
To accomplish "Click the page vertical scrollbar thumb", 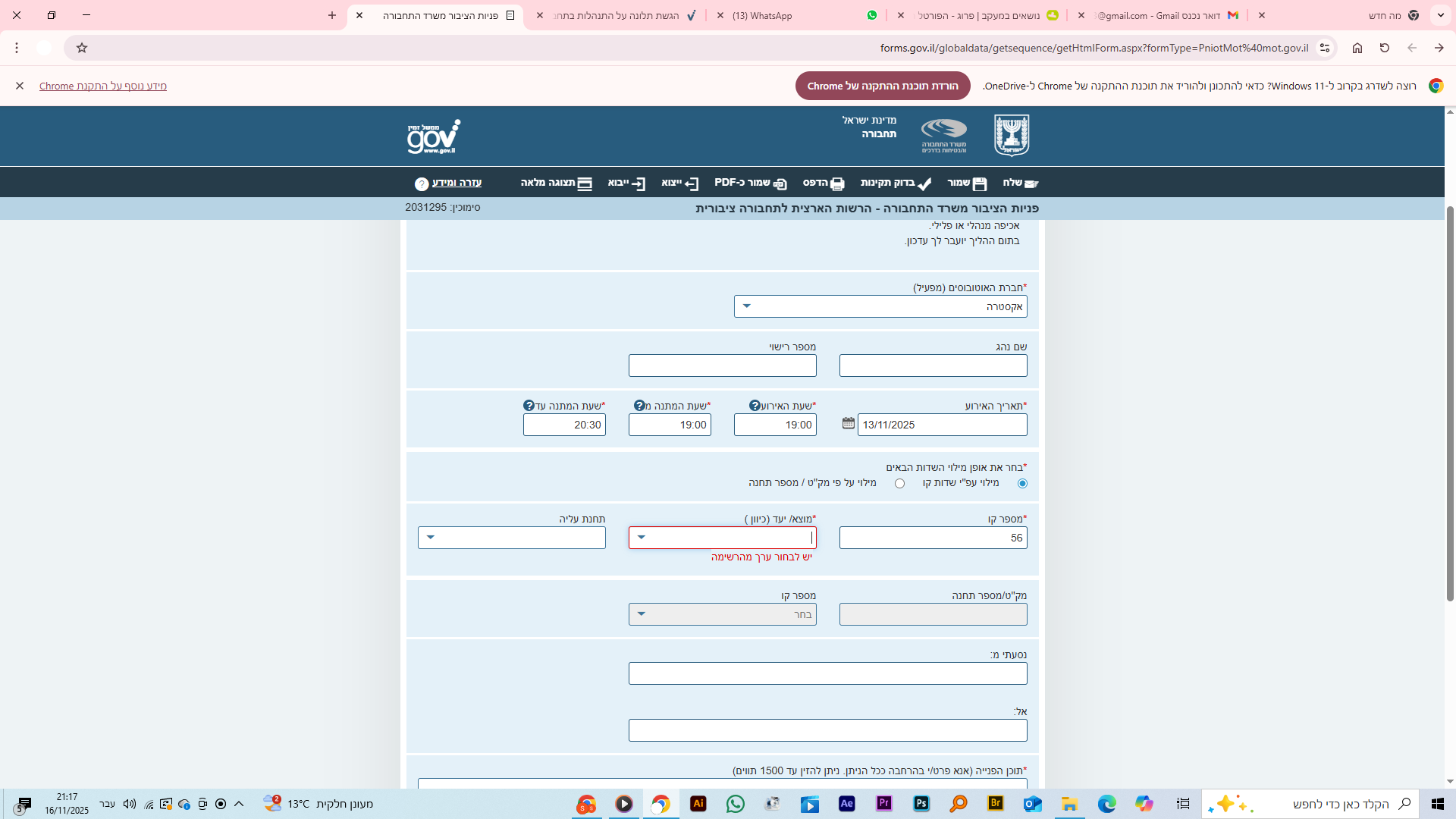I will coord(1450,402).
